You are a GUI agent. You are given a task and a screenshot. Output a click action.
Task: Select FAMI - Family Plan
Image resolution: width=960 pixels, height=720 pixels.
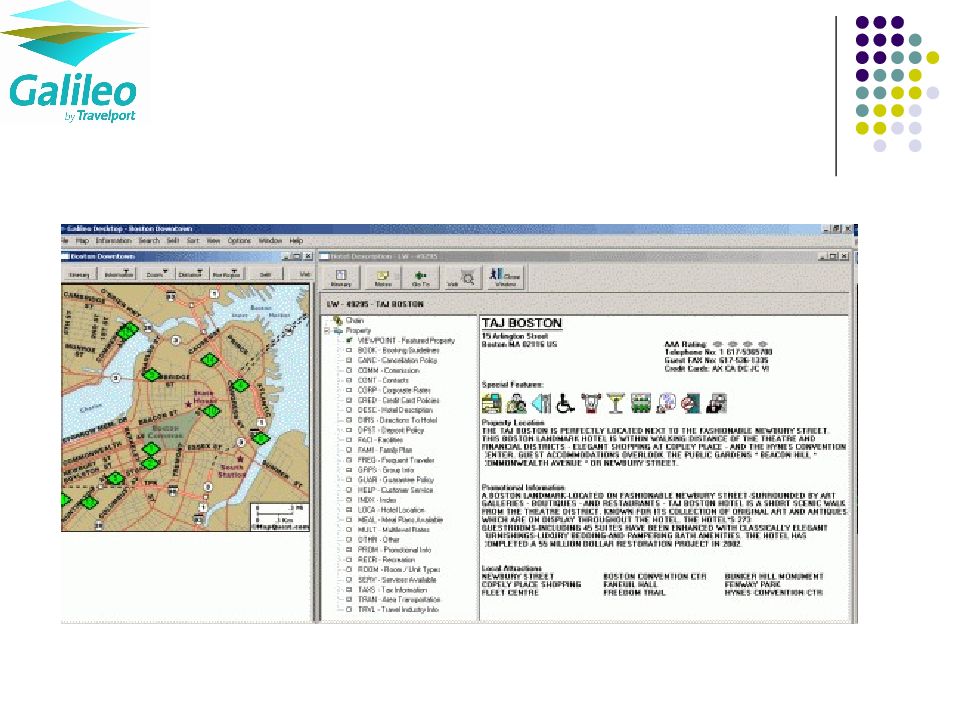click(x=384, y=450)
